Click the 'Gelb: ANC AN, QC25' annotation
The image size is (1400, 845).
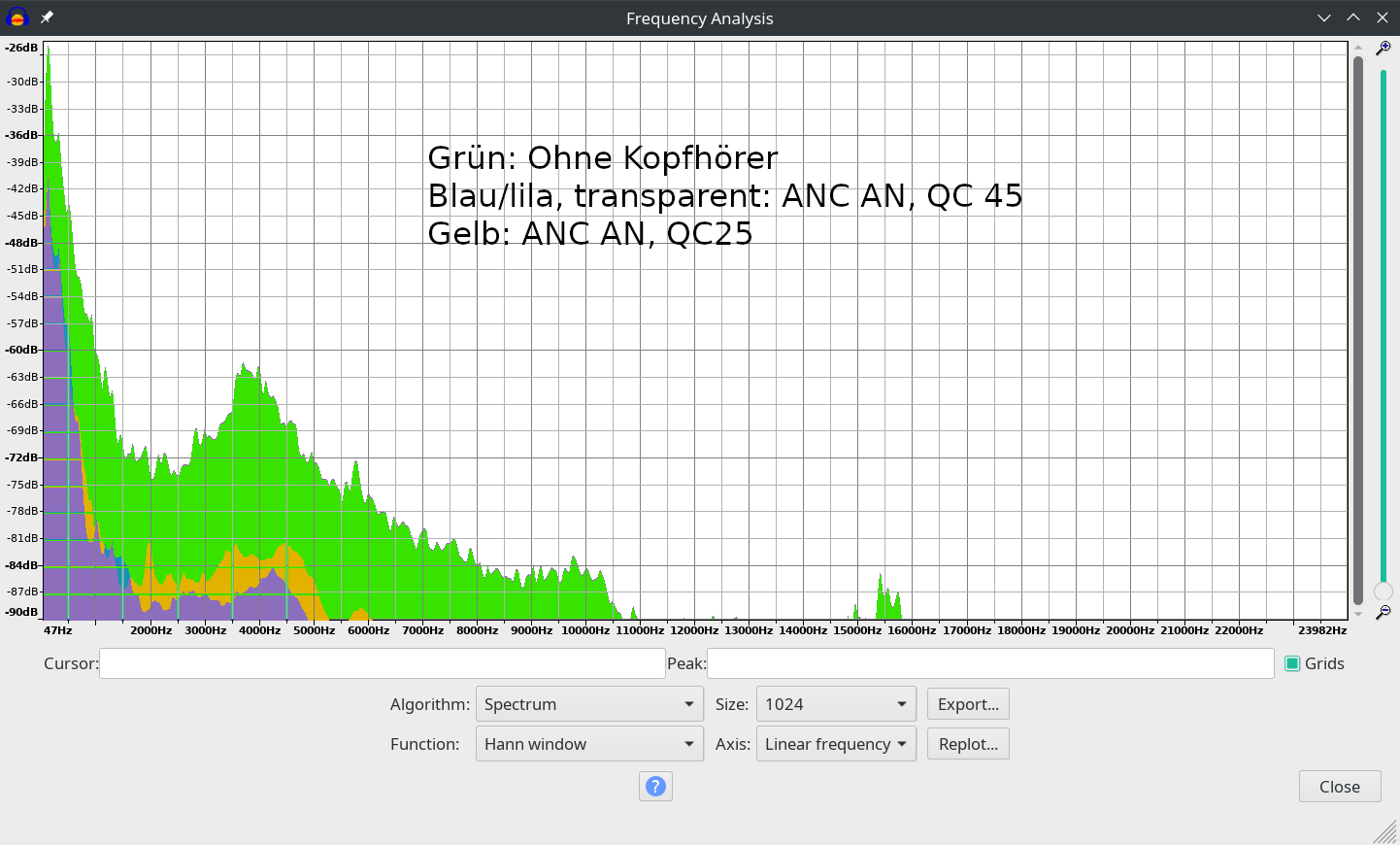point(590,233)
